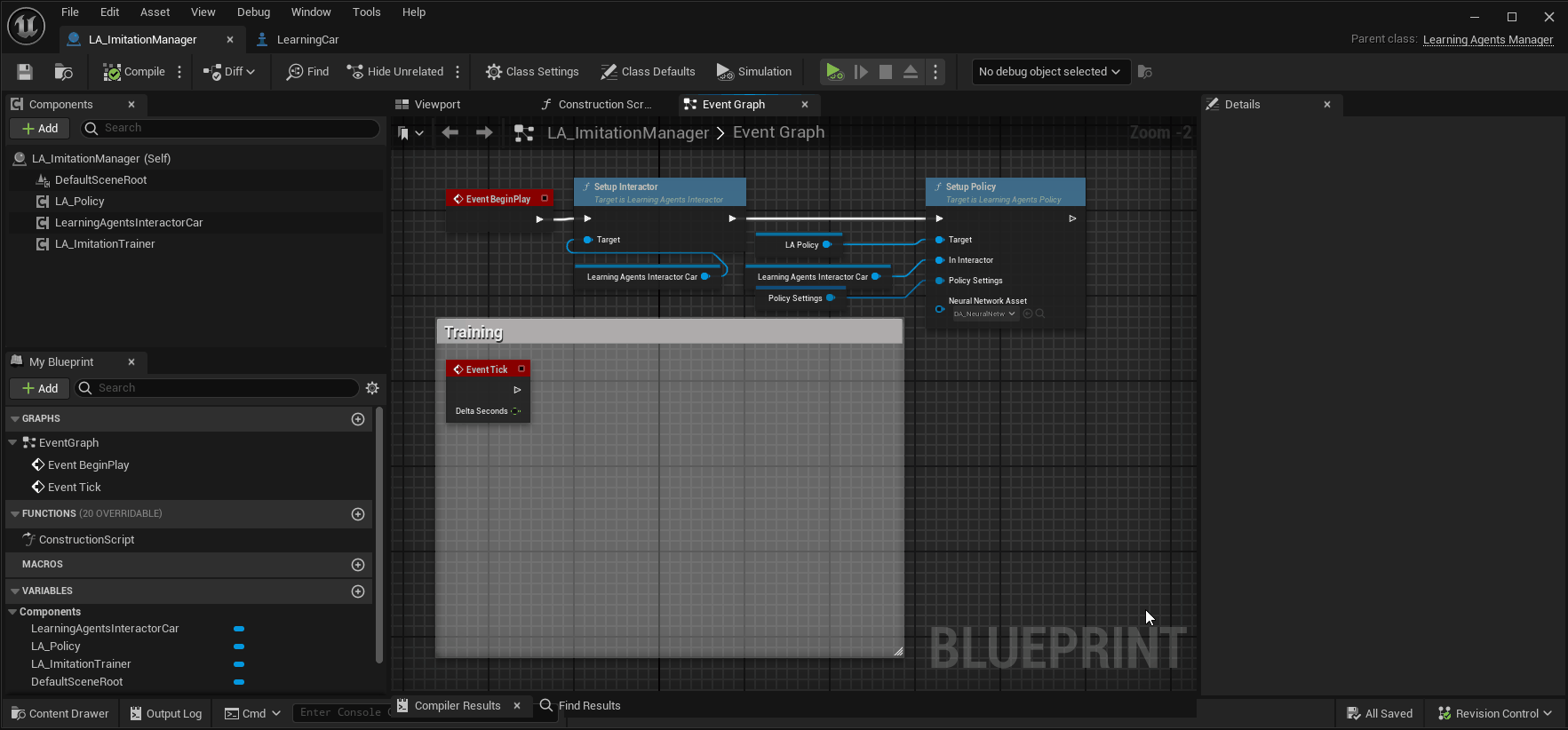Open play mode options three-dot menu

(x=935, y=72)
